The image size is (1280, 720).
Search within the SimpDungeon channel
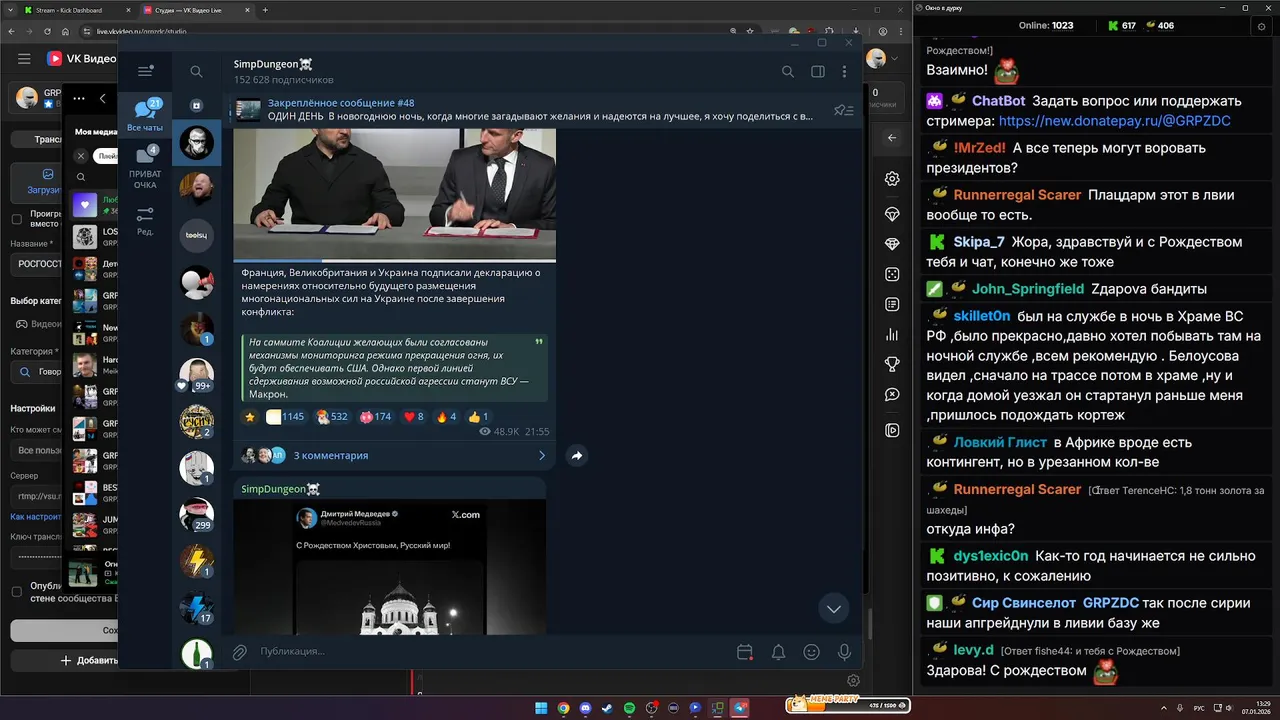[x=788, y=72]
